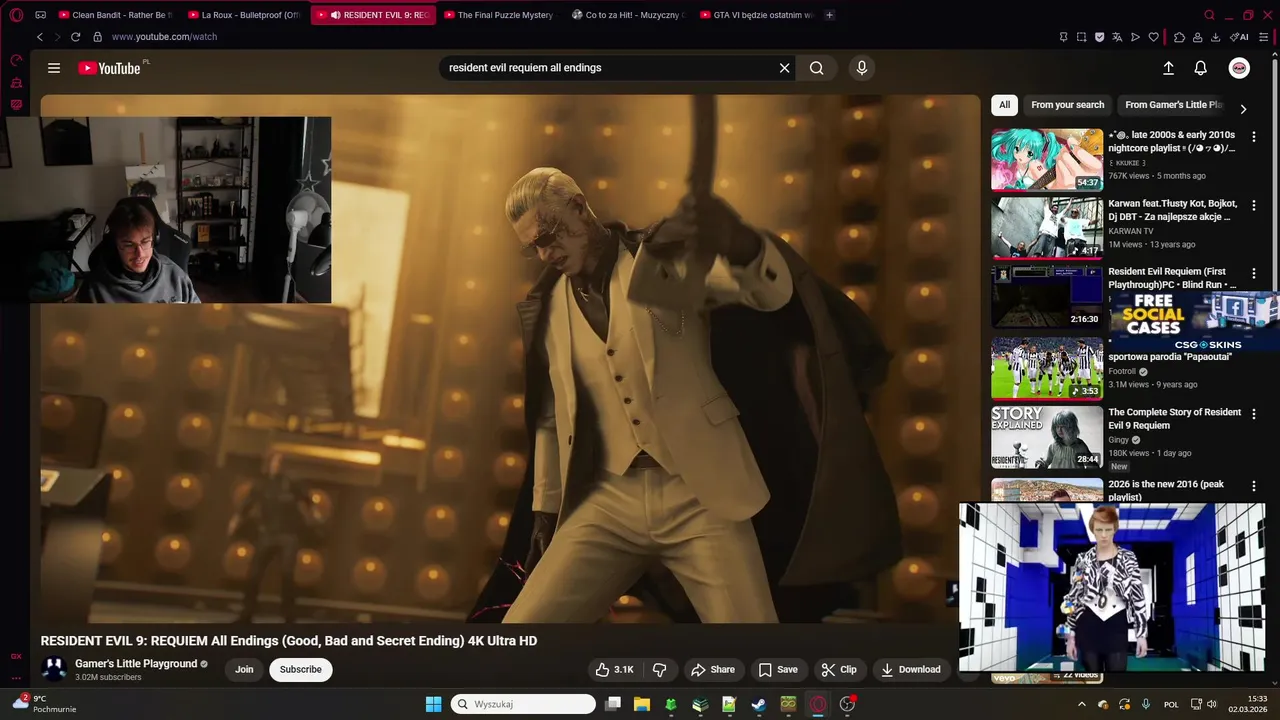Reload the current page
The image size is (1280, 720).
[x=75, y=37]
